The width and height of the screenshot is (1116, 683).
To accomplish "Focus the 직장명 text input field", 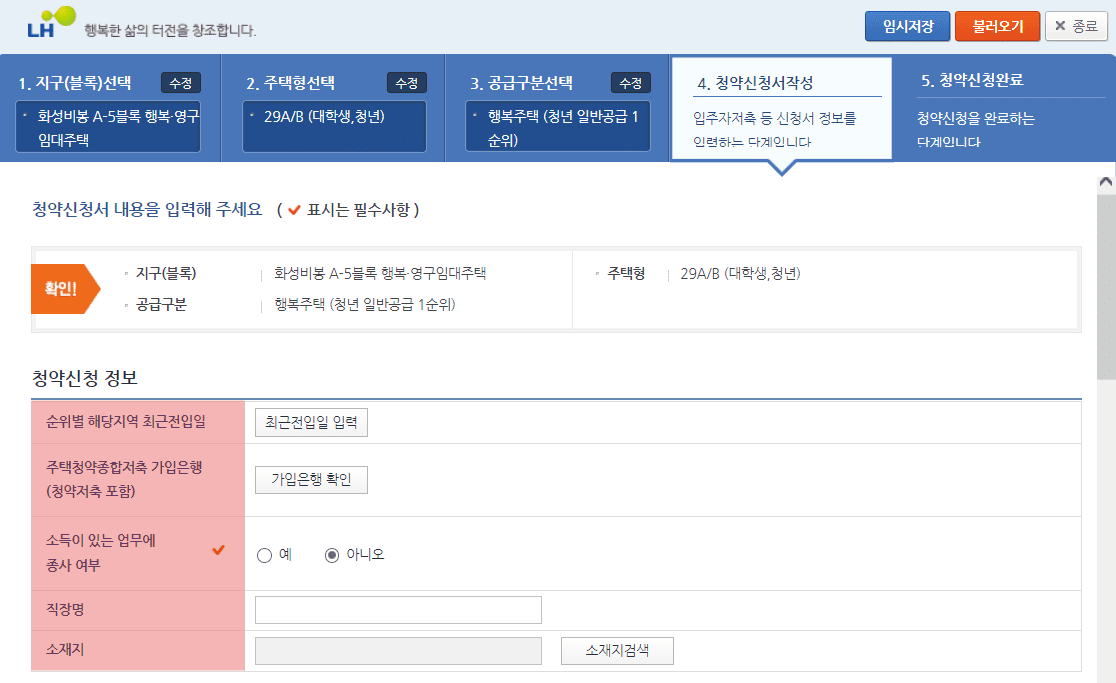I will click(398, 610).
